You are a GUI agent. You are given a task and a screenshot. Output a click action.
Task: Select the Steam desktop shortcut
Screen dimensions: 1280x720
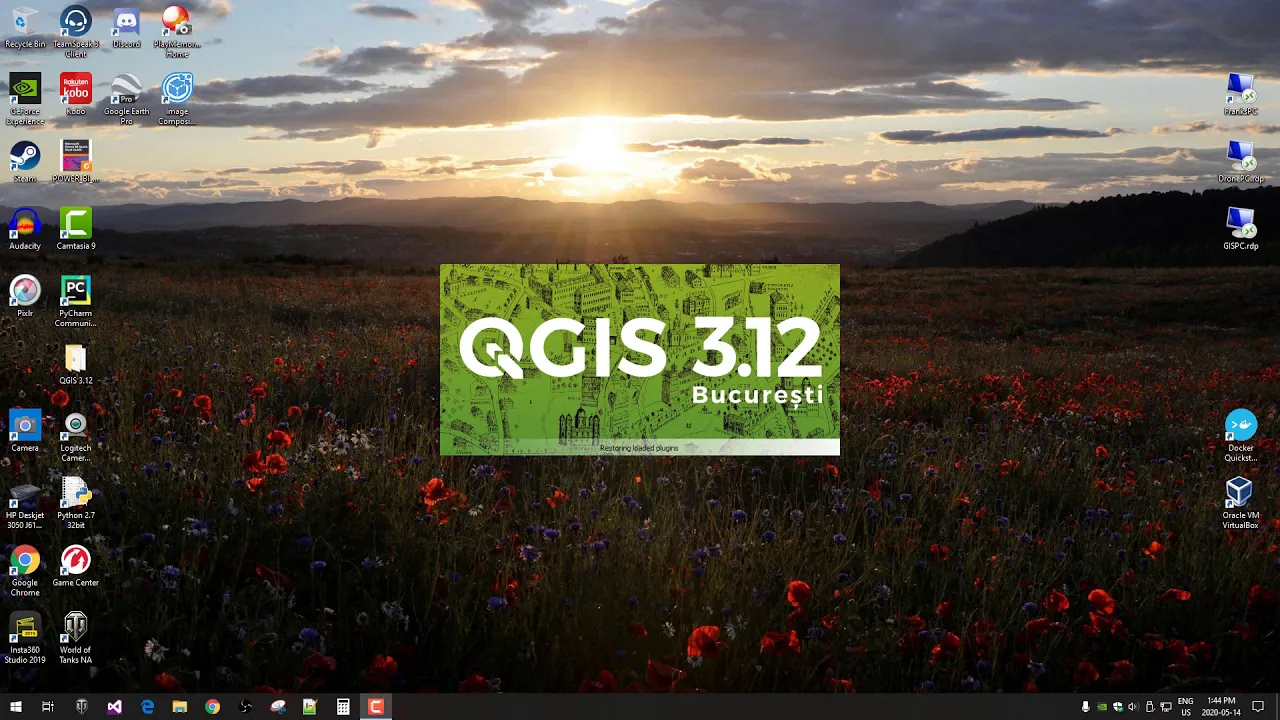tap(25, 162)
